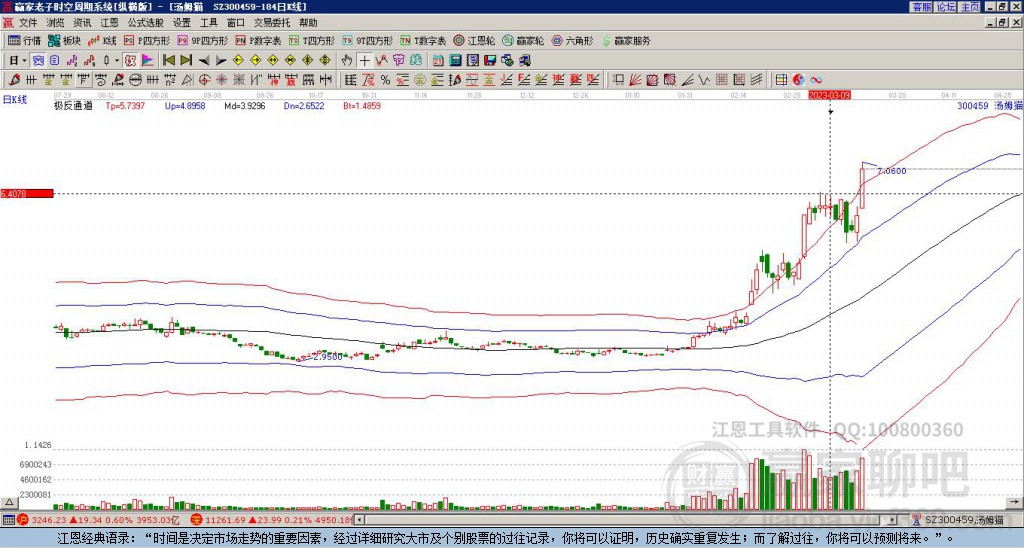Viewport: 1024px width, 548px height.
Task: Click the 主页 homepage link
Action: 969,7
